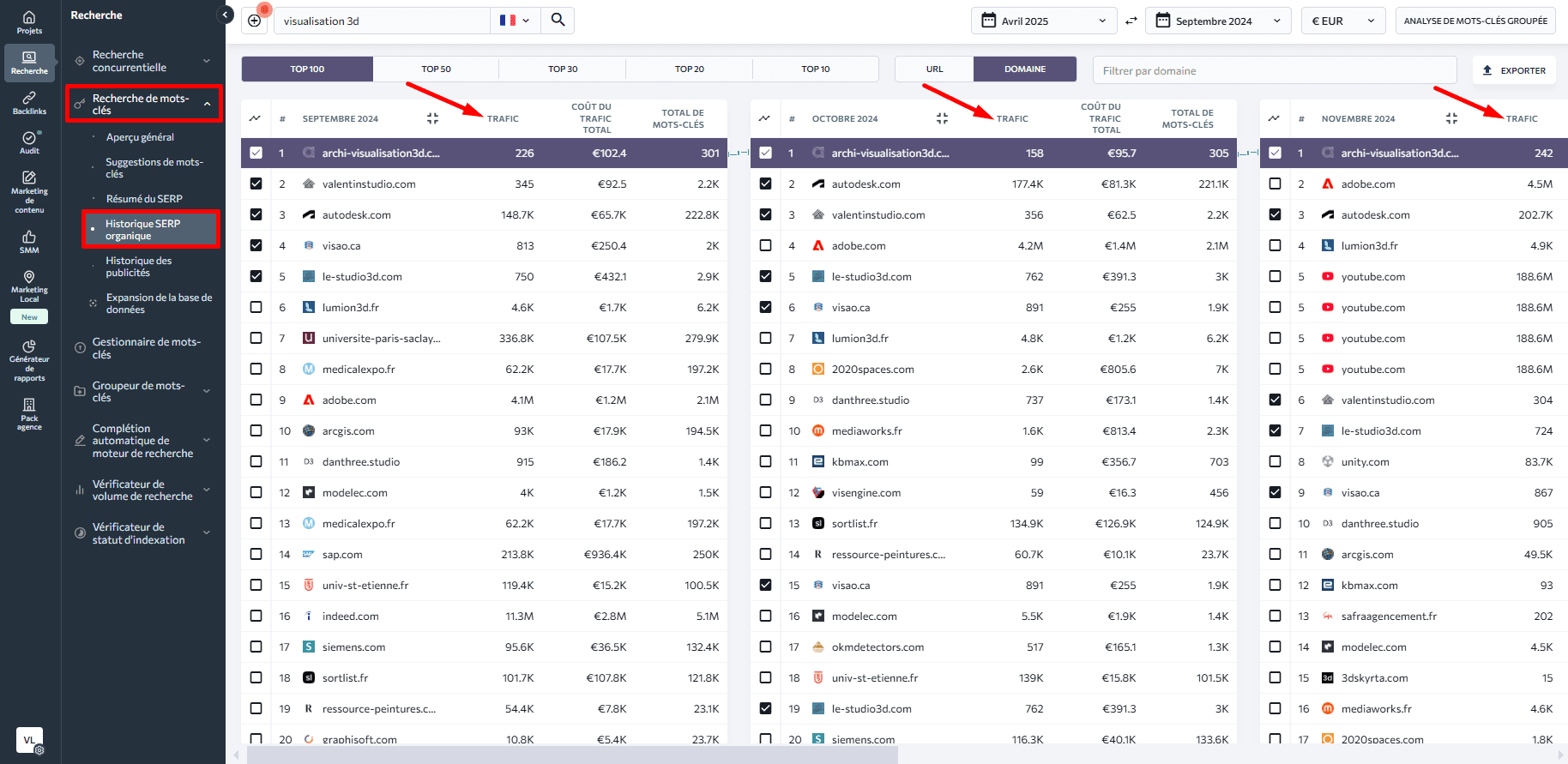Switch to the TOP 30 tab
The width and height of the screenshot is (1568, 764).
pyautogui.click(x=563, y=69)
